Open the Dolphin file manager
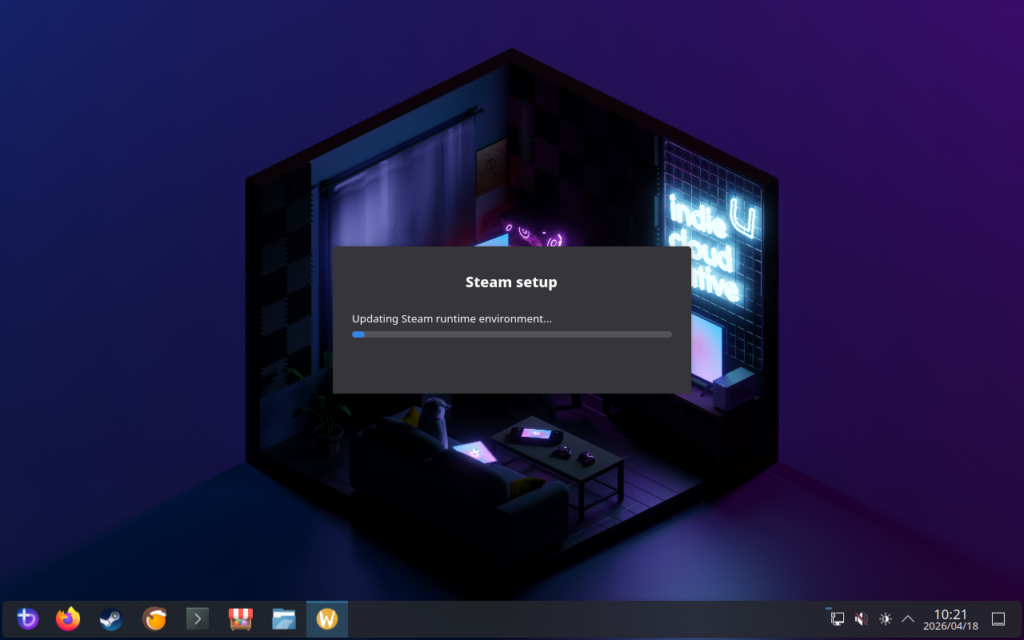Viewport: 1024px width, 640px height. pos(284,619)
